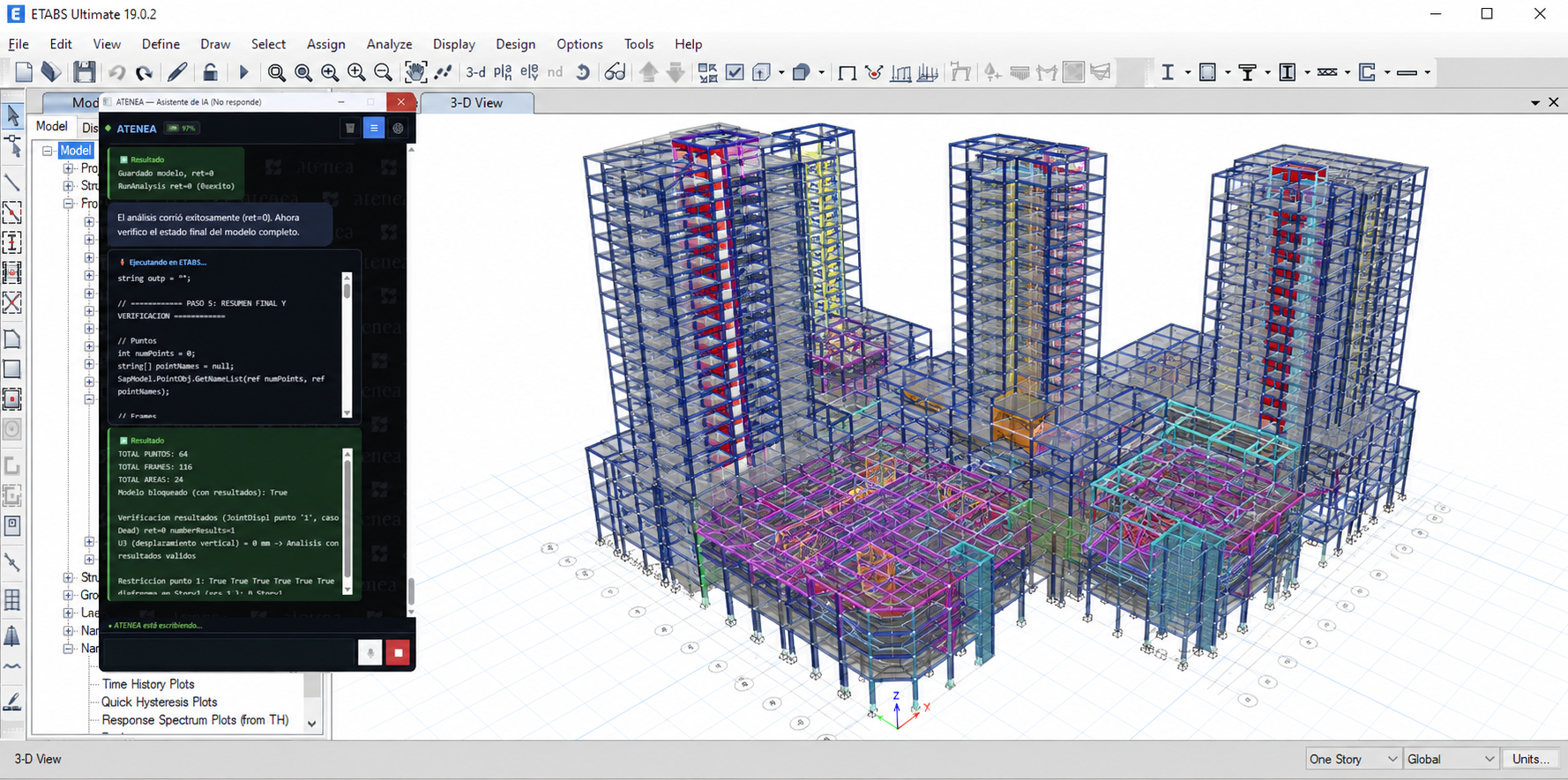Collapse the Model root tree node
Screen dimensions: 1568x780
[48, 151]
